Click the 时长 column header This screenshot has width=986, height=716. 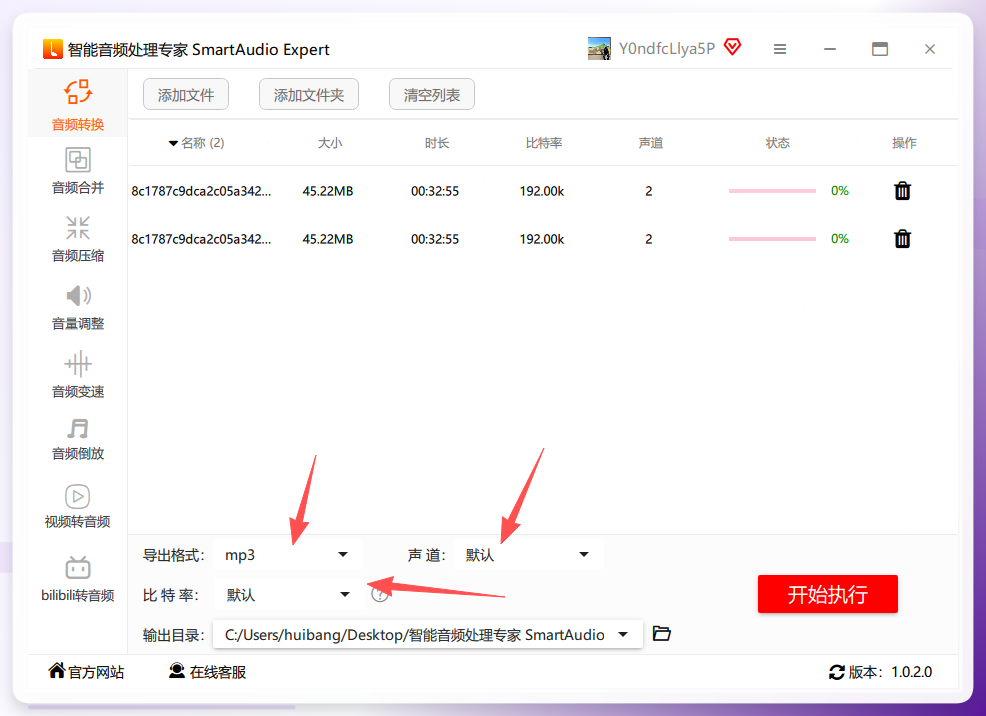click(436, 143)
